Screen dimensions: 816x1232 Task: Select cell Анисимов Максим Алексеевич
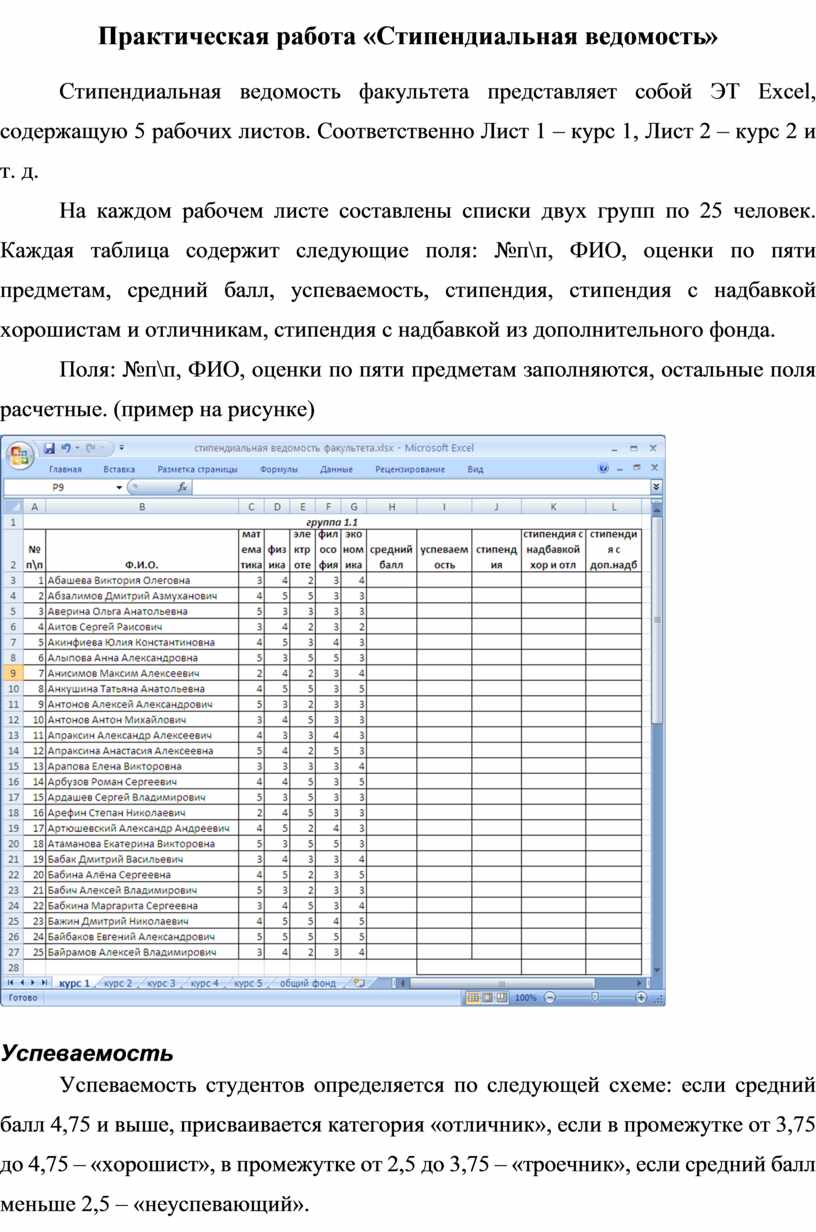pyautogui.click(x=141, y=674)
